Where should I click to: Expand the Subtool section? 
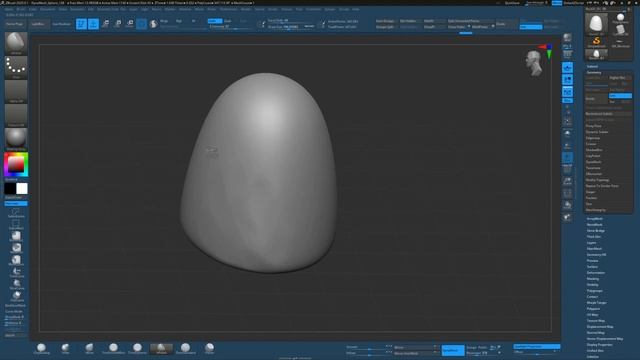[592, 67]
